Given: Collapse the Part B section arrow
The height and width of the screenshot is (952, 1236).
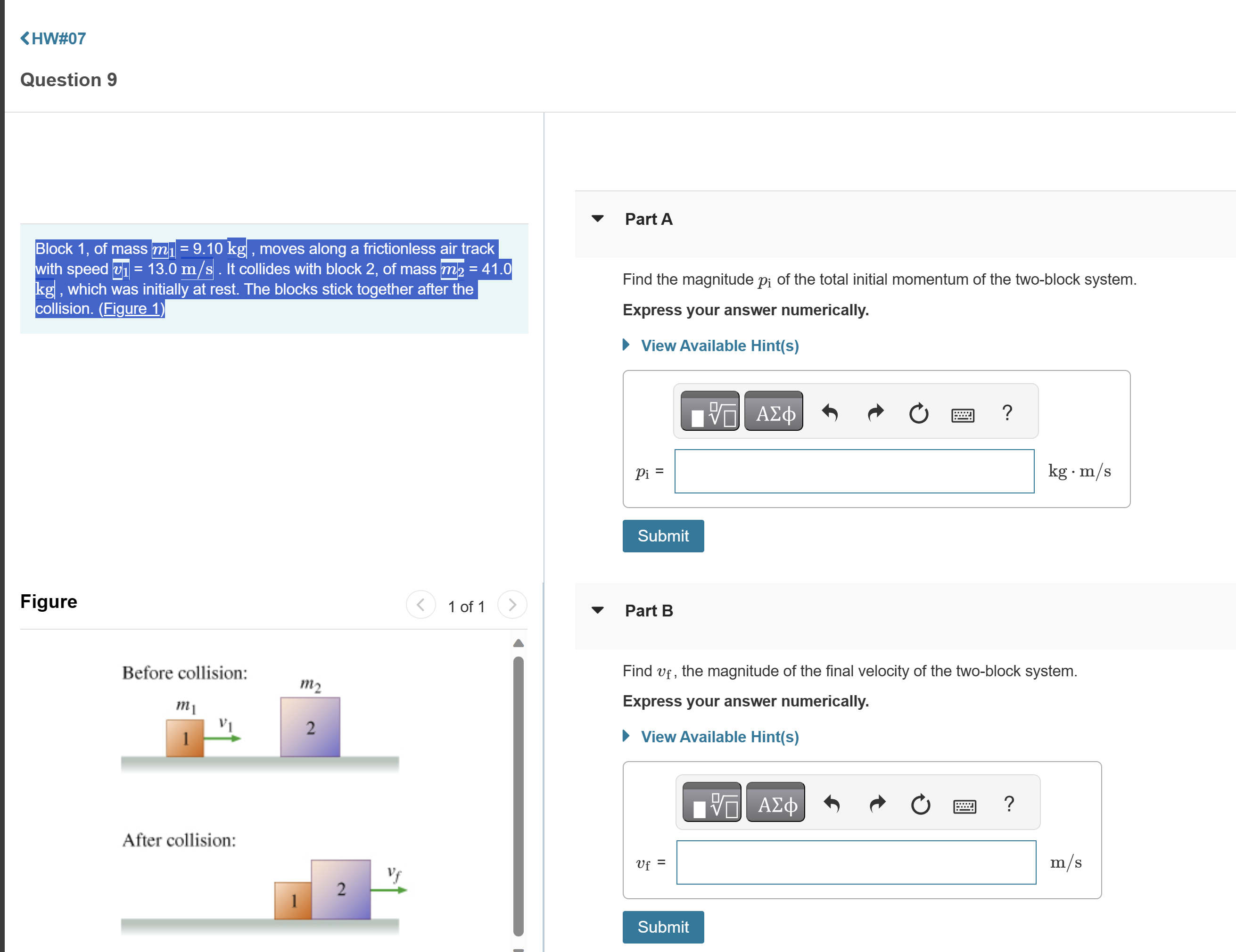Looking at the screenshot, I should [598, 610].
